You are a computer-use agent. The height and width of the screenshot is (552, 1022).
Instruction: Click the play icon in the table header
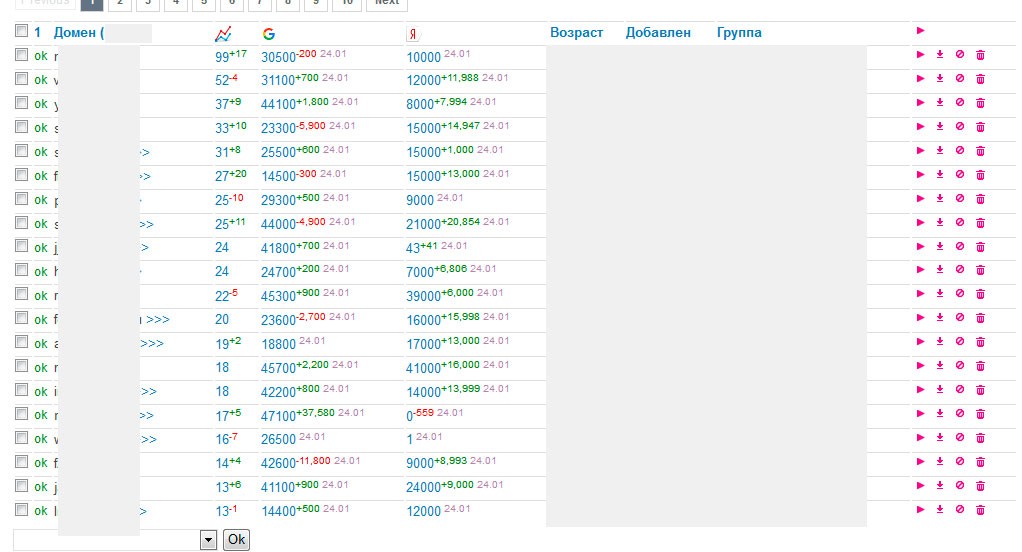point(920,31)
